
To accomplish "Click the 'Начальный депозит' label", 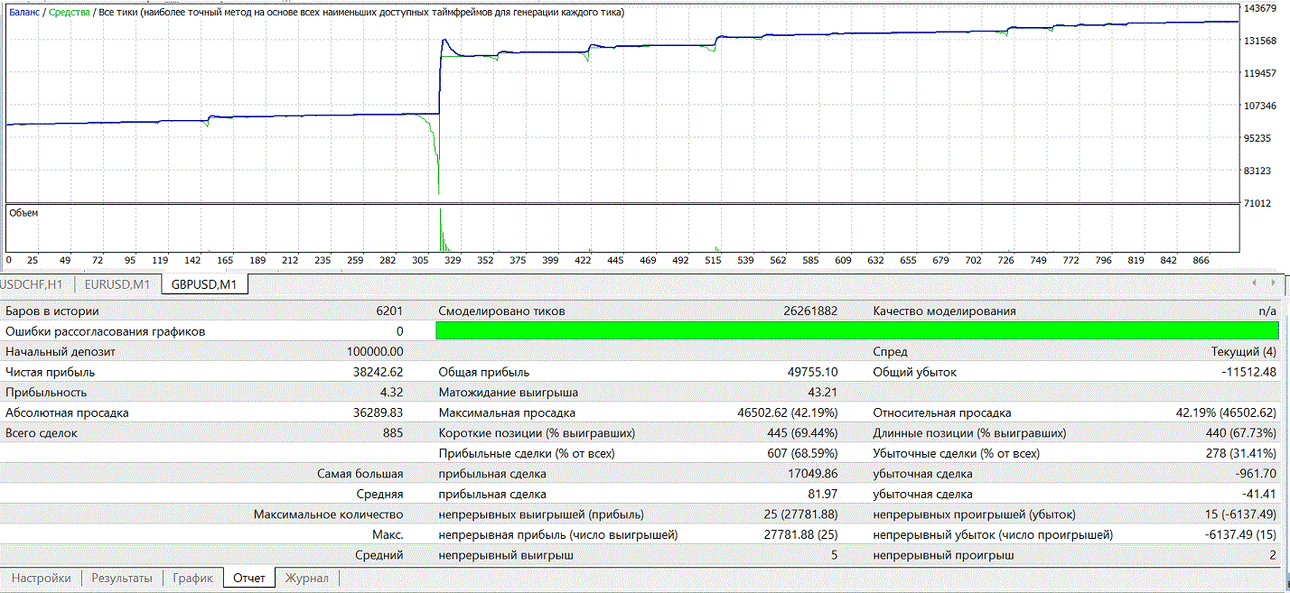I will pos(60,352).
